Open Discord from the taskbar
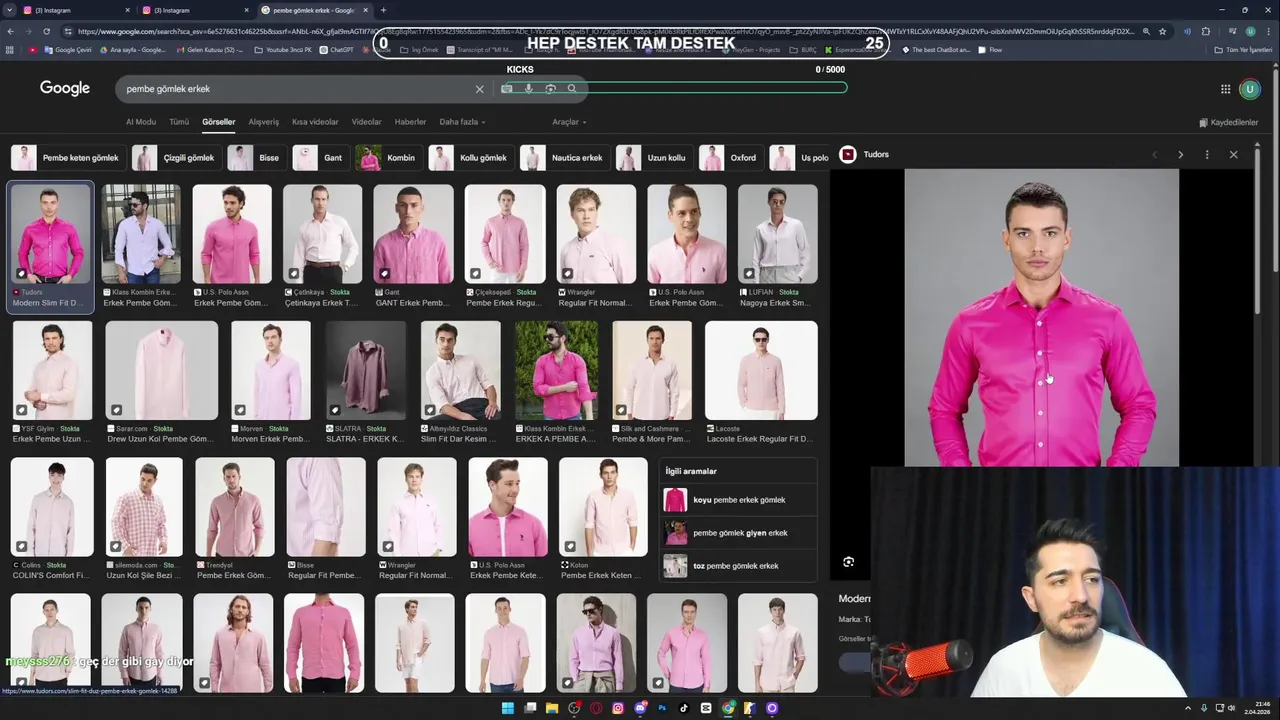This screenshot has width=1280, height=720. (x=640, y=708)
